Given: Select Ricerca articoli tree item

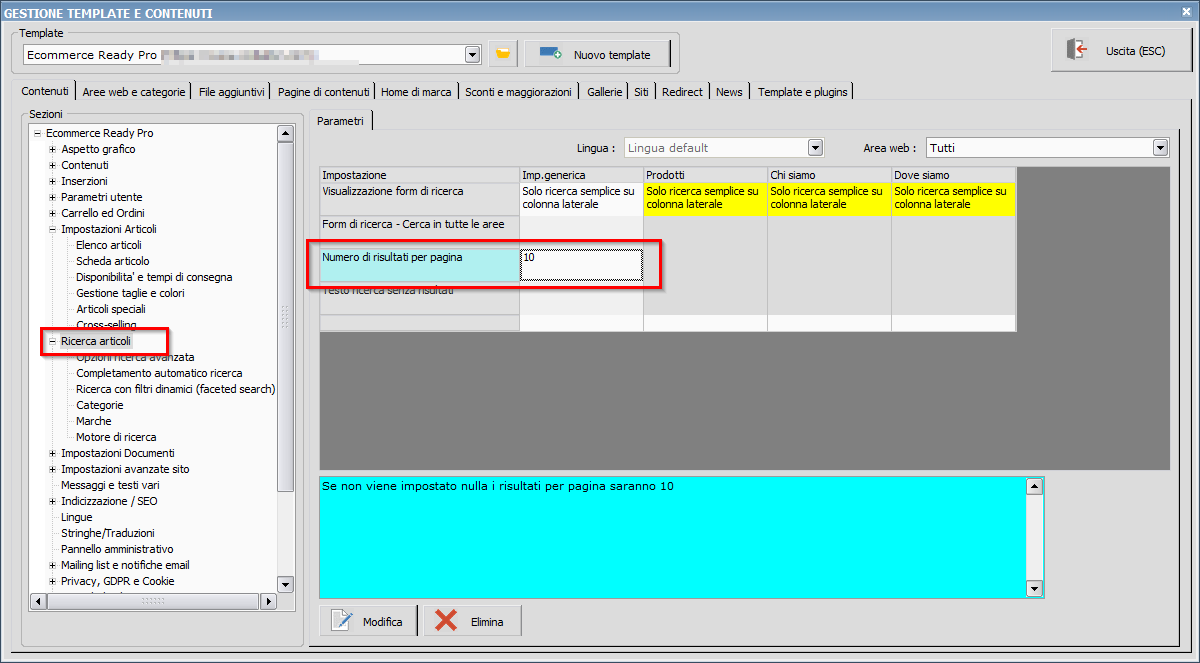Looking at the screenshot, I should (x=96, y=341).
